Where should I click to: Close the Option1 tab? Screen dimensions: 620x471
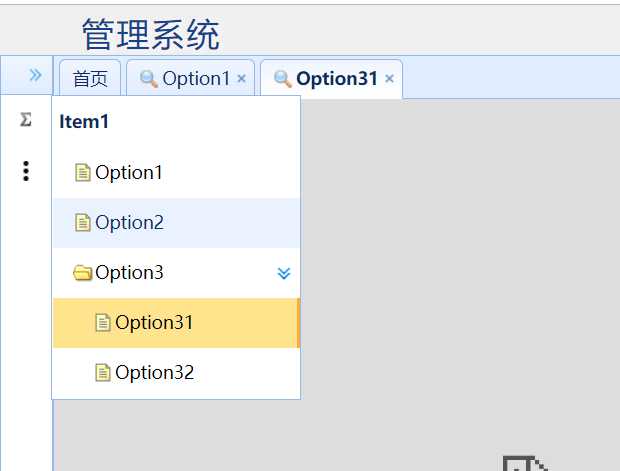(x=242, y=78)
